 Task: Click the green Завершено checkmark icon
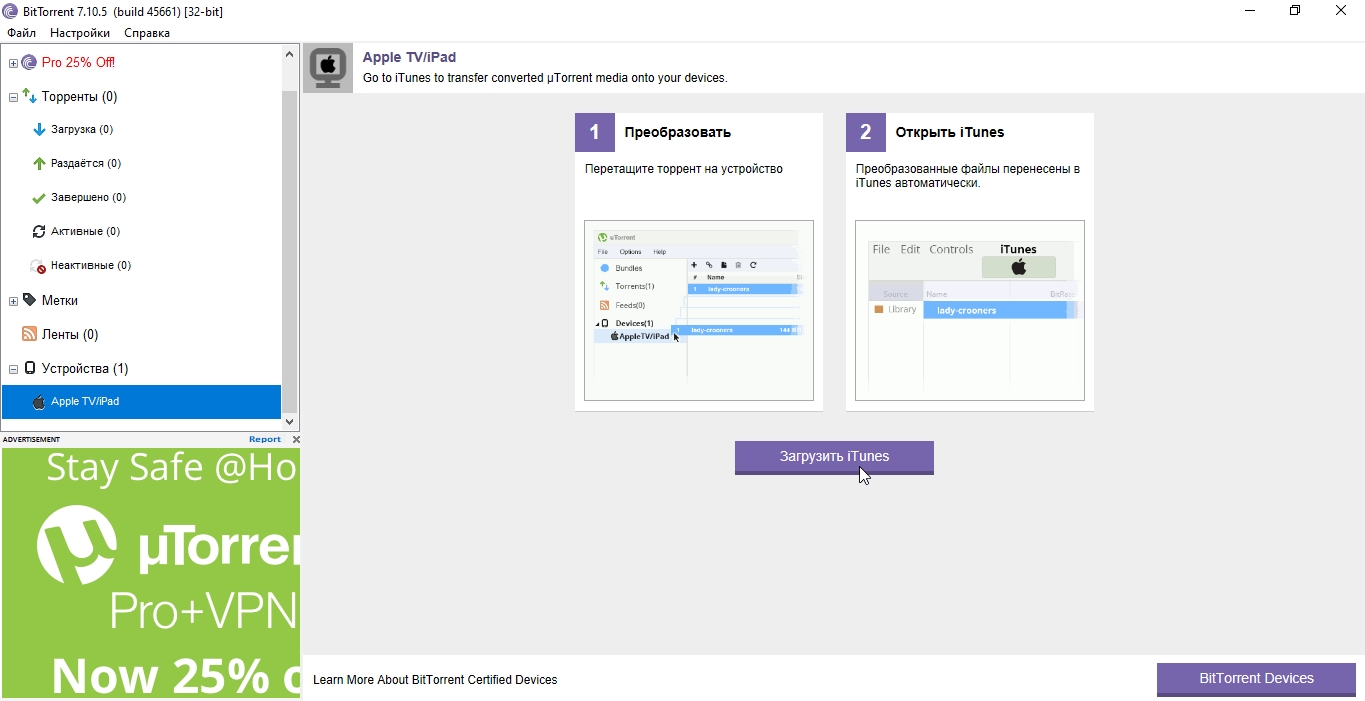[39, 198]
